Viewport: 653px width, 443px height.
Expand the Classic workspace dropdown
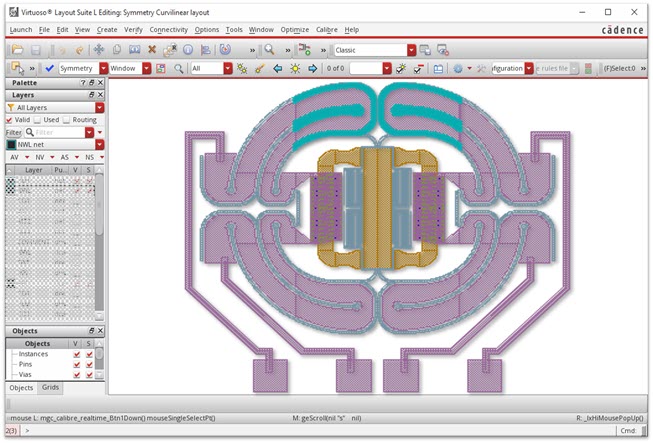pos(411,49)
